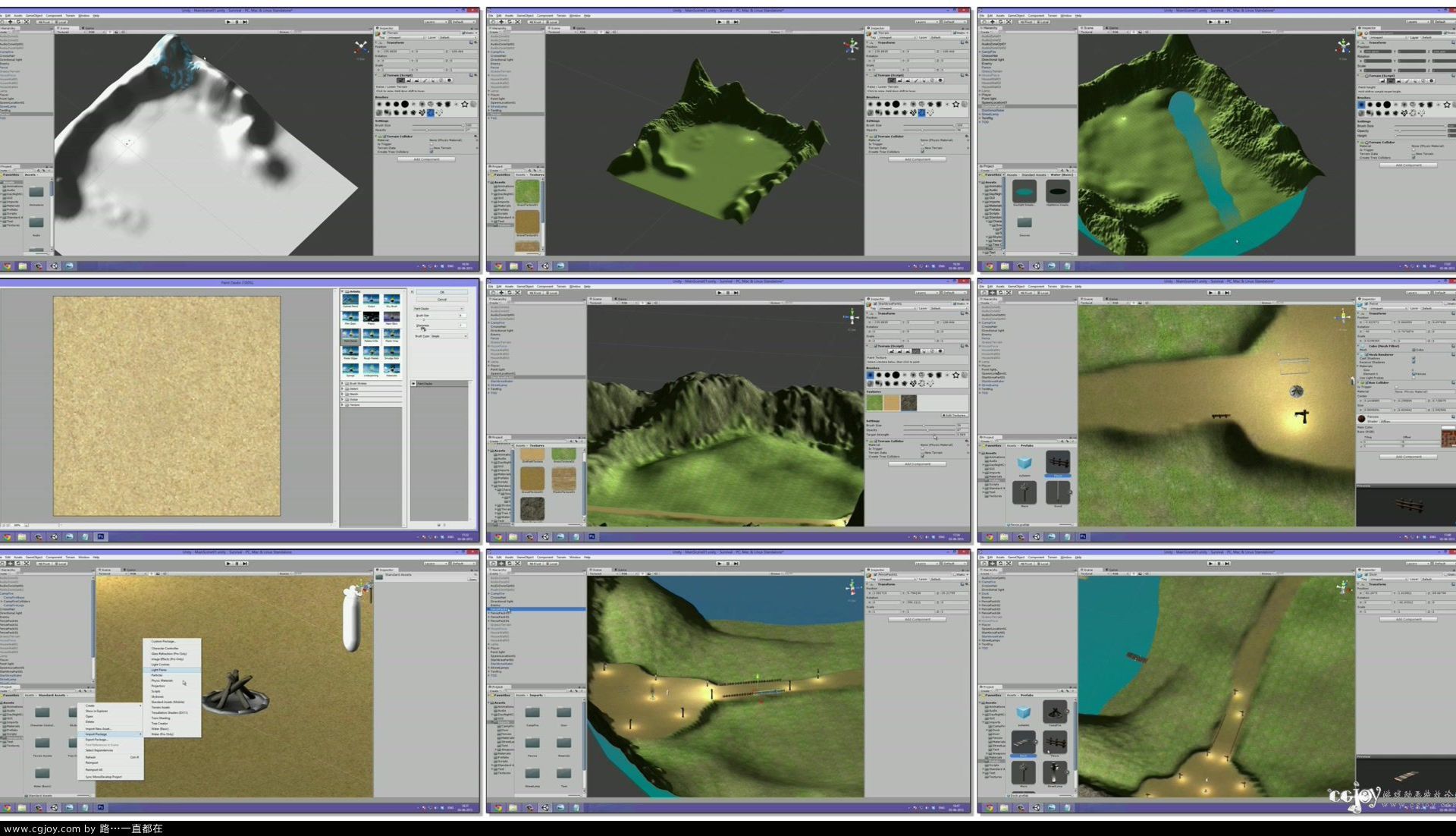Toggle Box Collider enabled checkbox in fence prefab window
Viewport: 1456px width, 836px height.
pos(1367,382)
